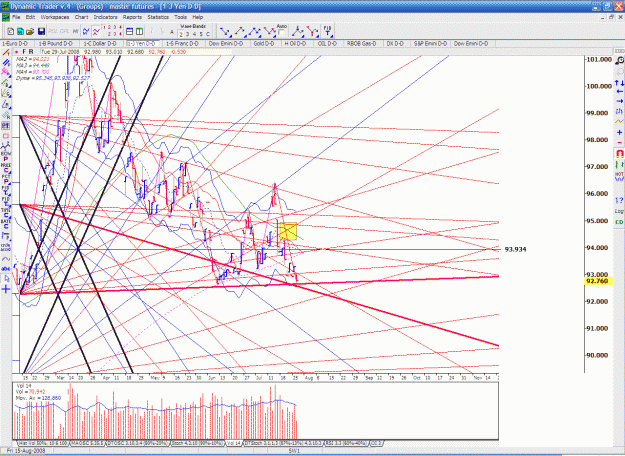
Task: Switch to 1-B Pound D-D tab
Action: [x=56, y=43]
